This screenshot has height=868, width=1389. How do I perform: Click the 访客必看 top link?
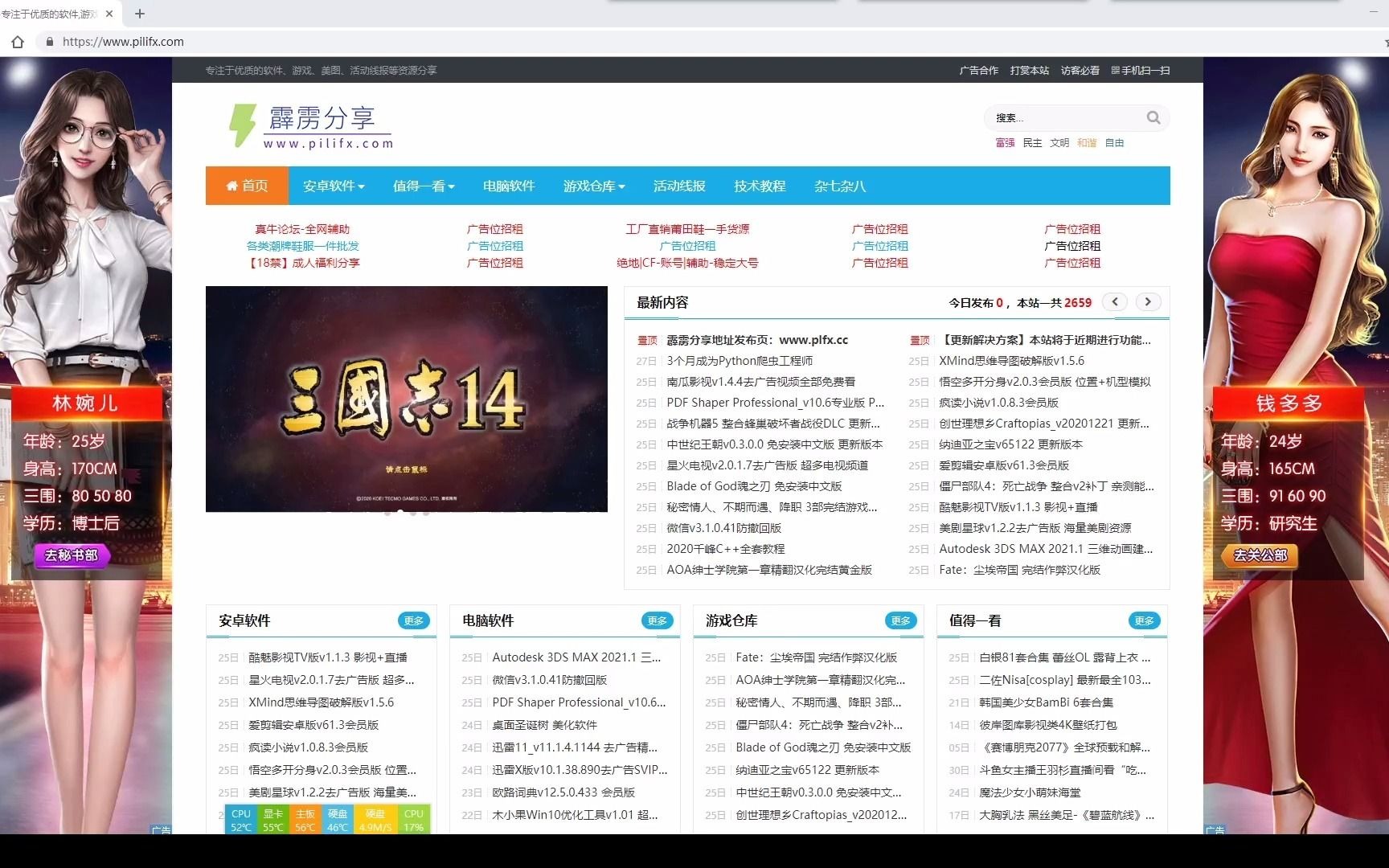(1080, 71)
